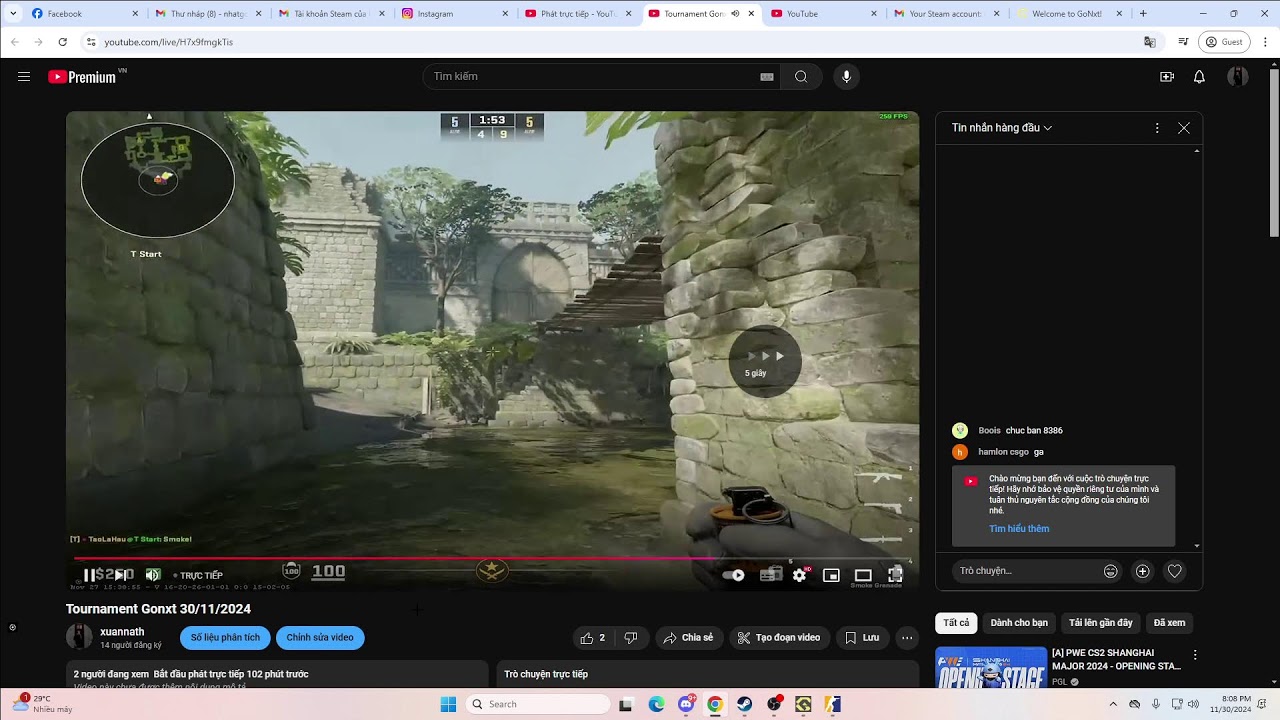Open player settings gear

(x=800, y=575)
